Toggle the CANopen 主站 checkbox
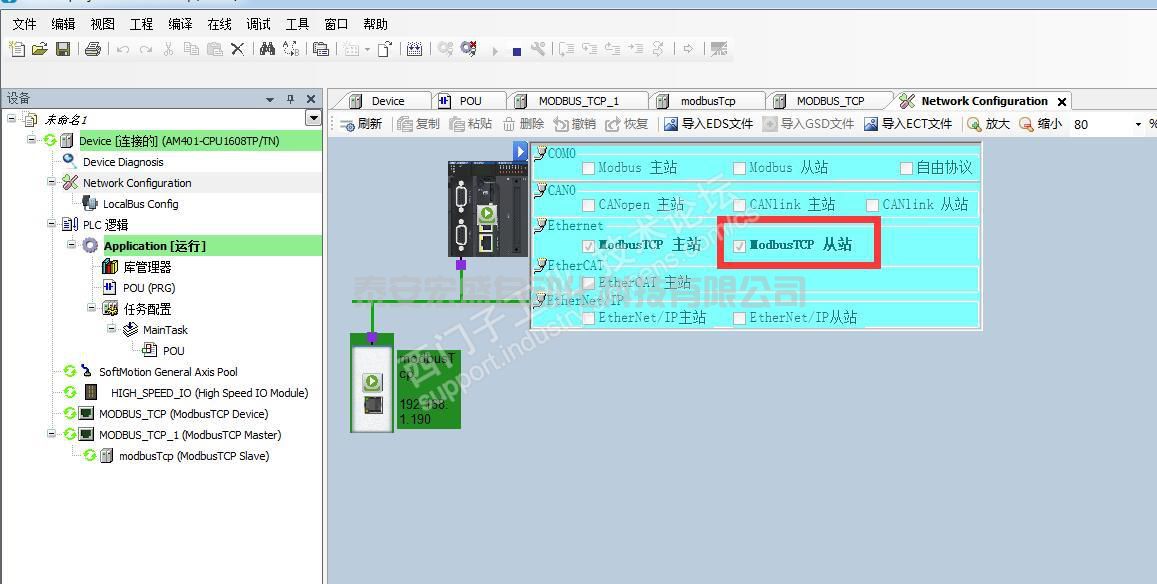The width and height of the screenshot is (1157, 584). click(588, 205)
